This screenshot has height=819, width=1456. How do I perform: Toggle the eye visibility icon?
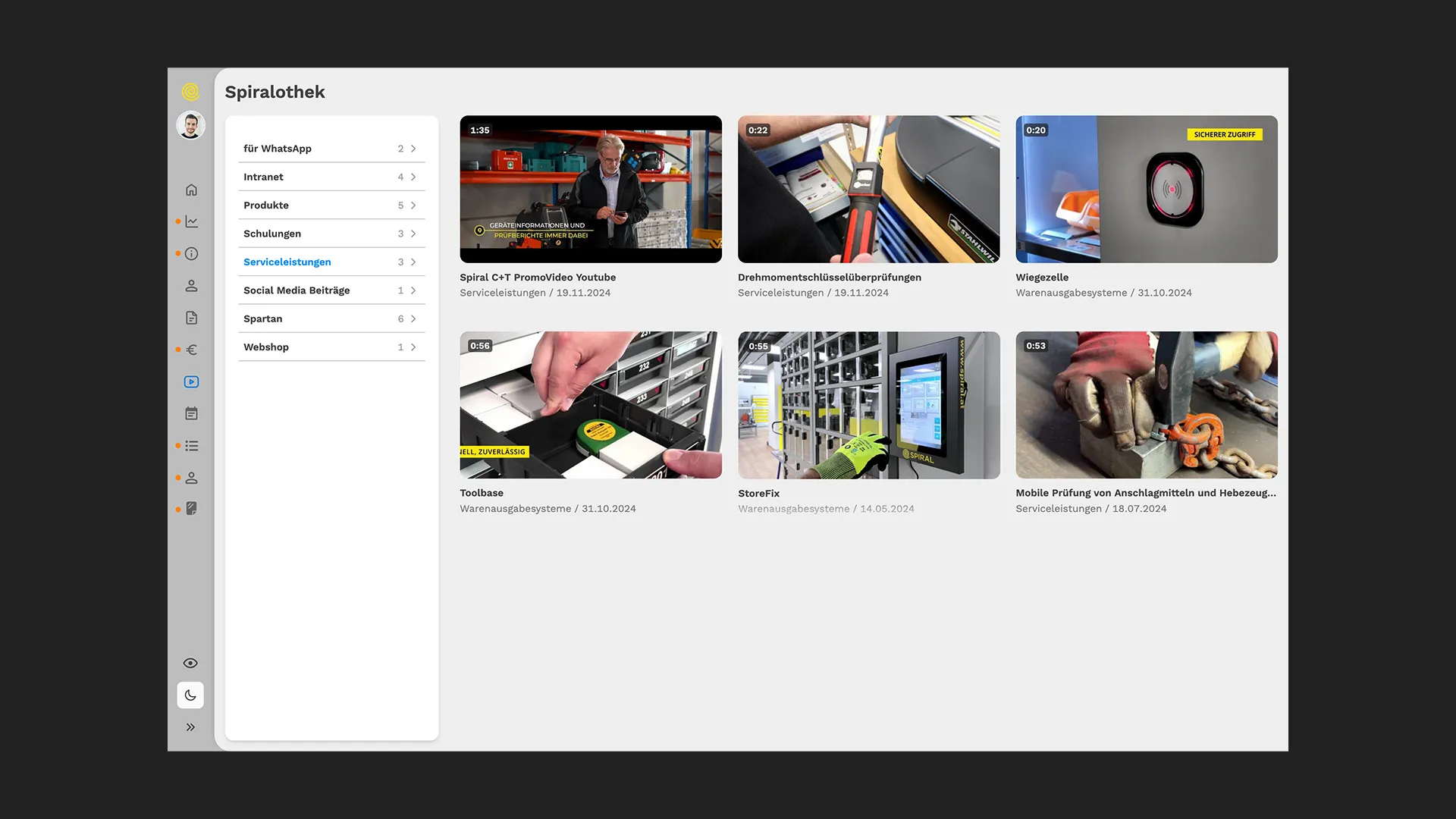tap(190, 663)
